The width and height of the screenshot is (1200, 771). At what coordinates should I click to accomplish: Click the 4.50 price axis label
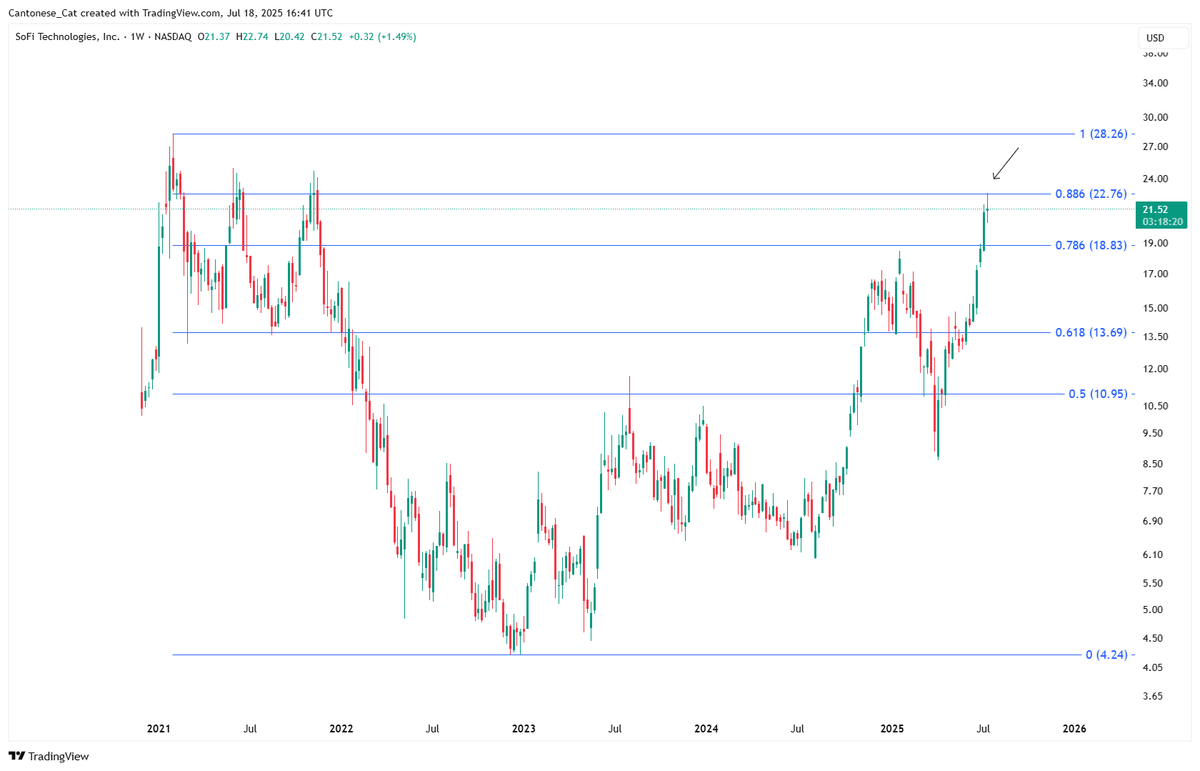tap(1154, 638)
